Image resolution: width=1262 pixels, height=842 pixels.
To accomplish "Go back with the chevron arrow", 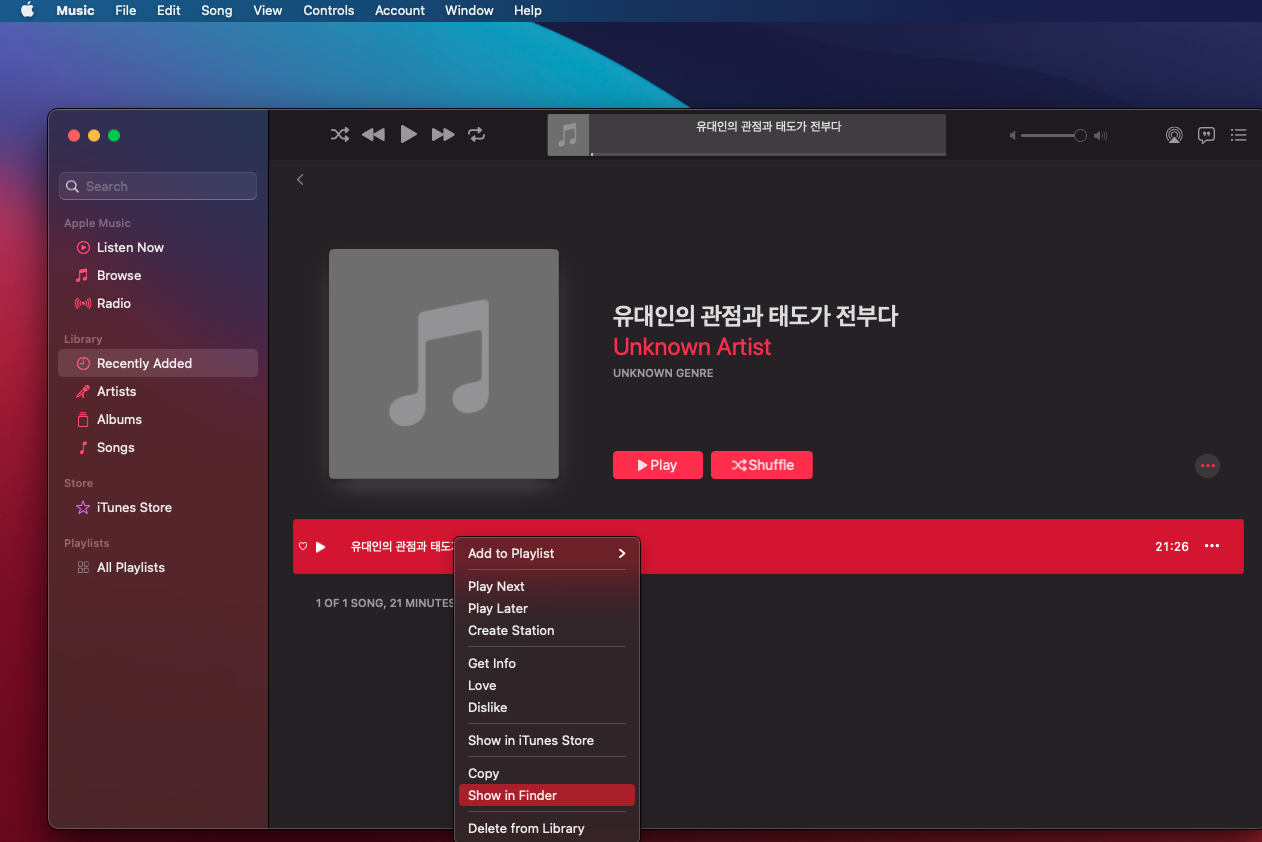I will tap(300, 179).
